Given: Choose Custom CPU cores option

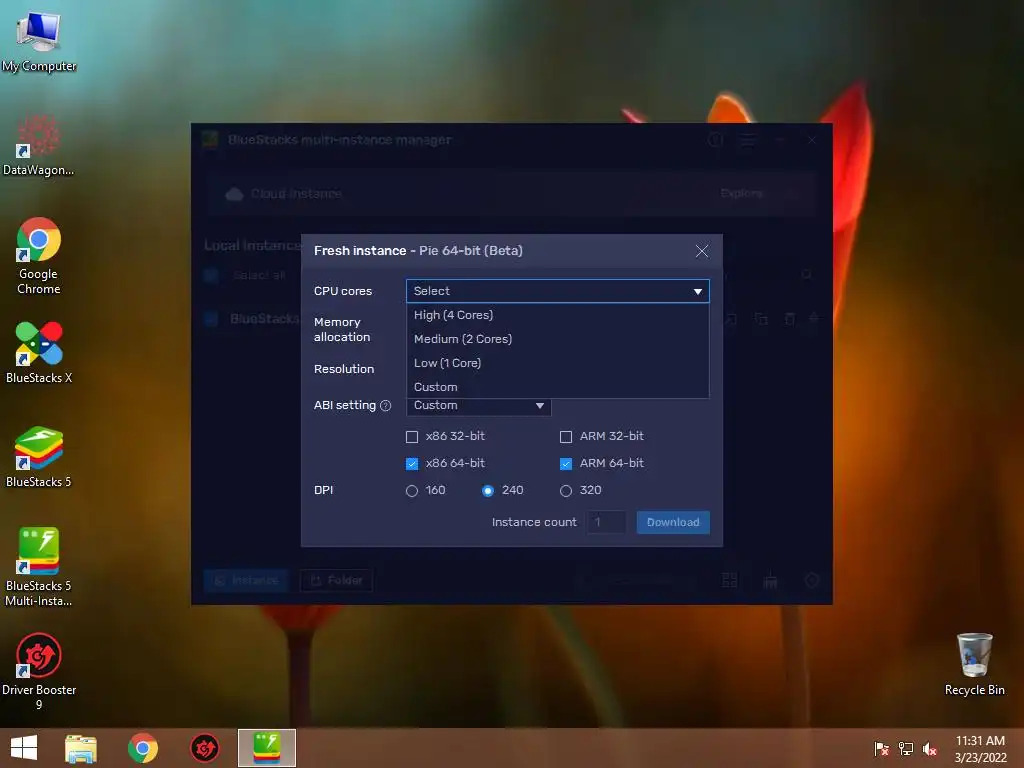Looking at the screenshot, I should point(558,387).
